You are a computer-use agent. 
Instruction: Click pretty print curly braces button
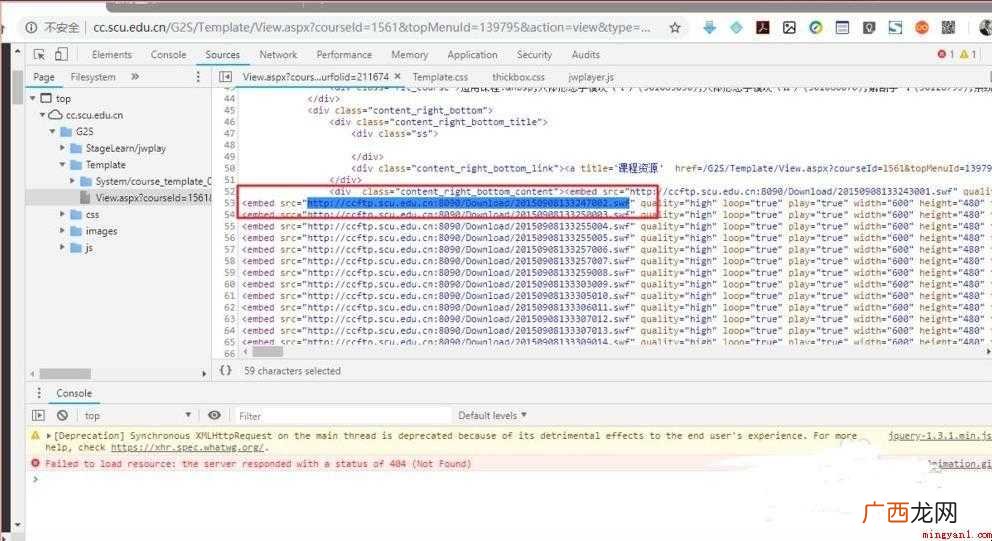[226, 371]
